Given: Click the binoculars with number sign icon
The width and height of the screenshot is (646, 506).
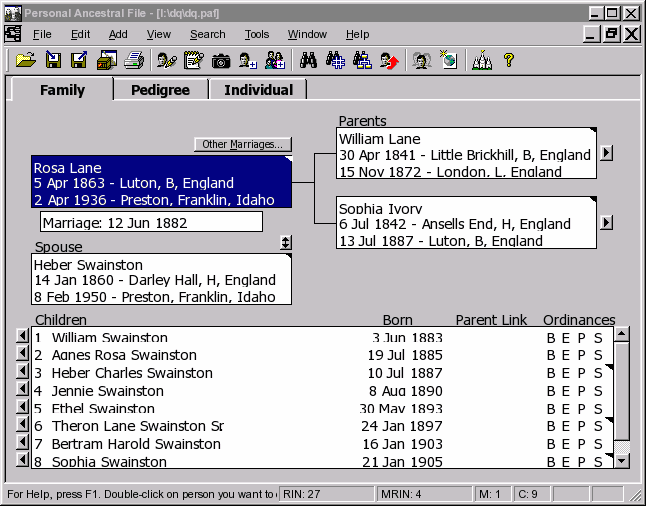Looking at the screenshot, I should coord(335,61).
